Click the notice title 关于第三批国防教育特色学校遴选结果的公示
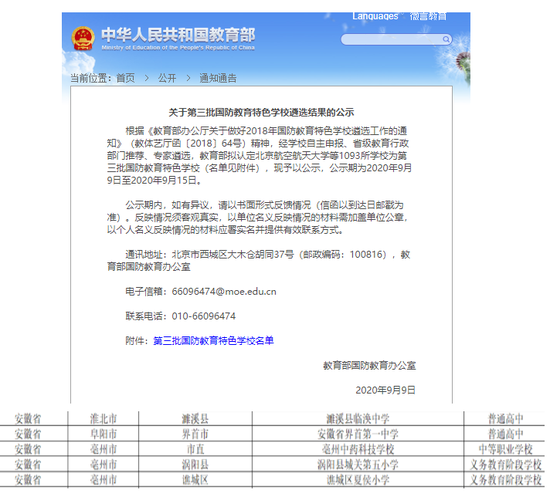Image resolution: width=550 pixels, height=500 pixels. [x=261, y=113]
